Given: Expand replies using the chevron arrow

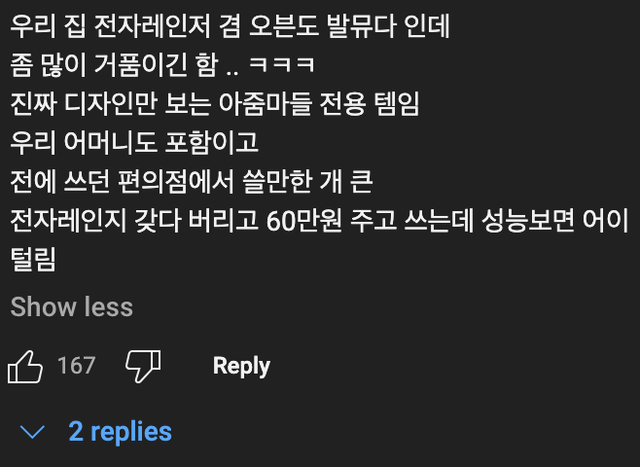Looking at the screenshot, I should [x=33, y=432].
